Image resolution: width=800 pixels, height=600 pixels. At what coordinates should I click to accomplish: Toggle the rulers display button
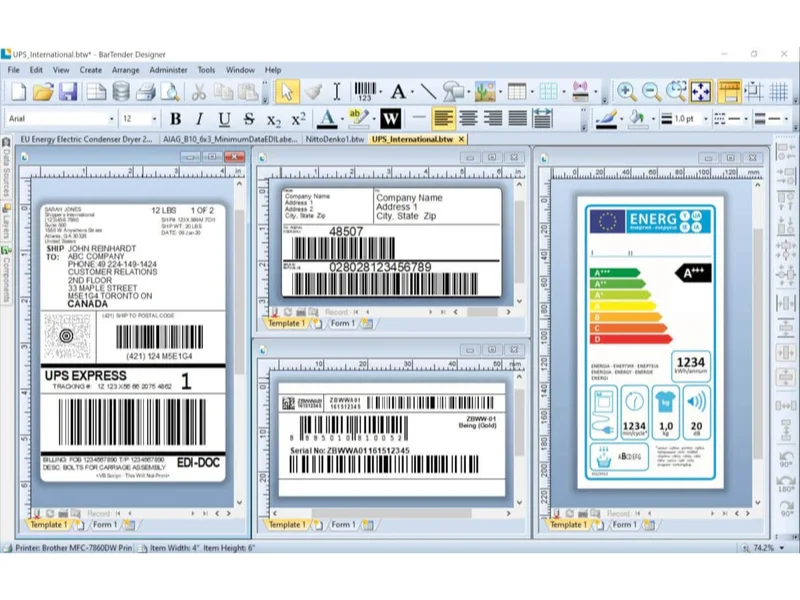tap(729, 92)
